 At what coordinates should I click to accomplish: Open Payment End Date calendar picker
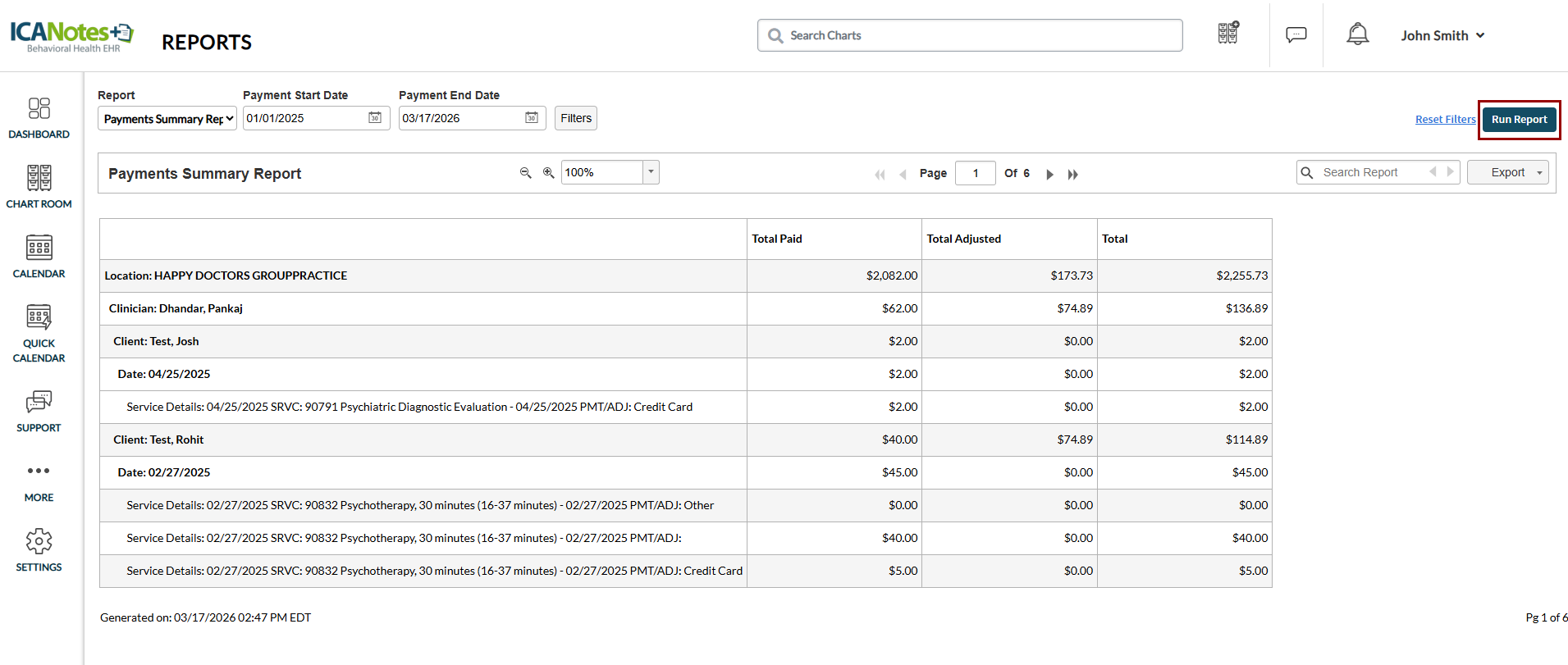point(531,118)
